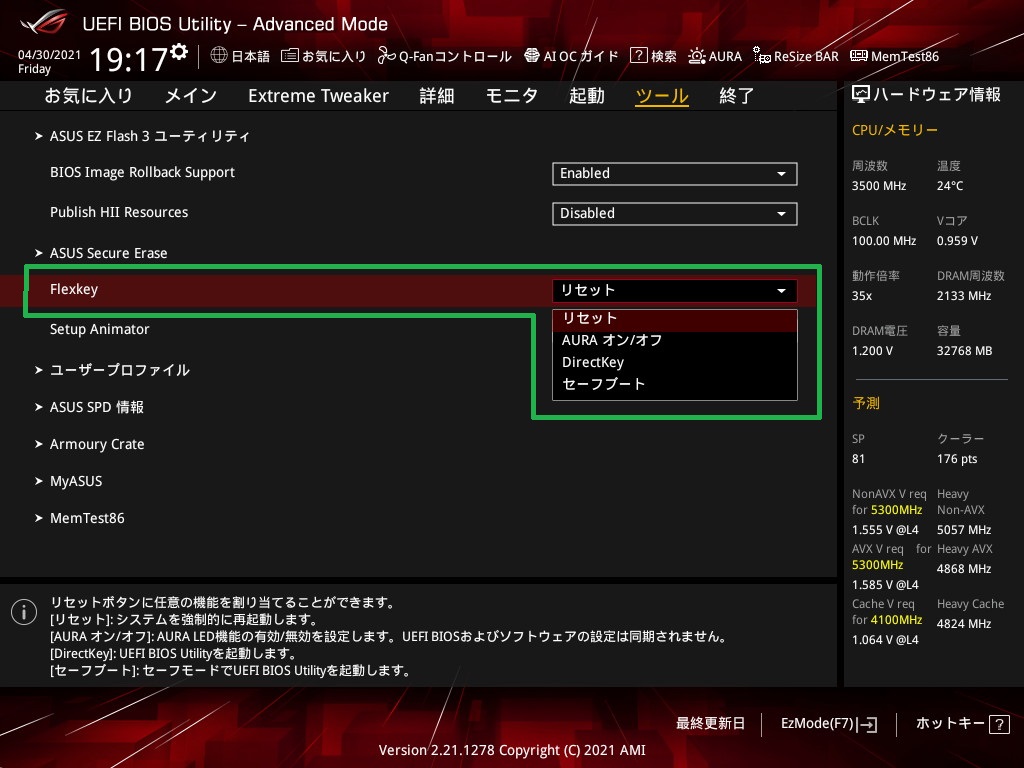1024x768 pixels.
Task: Expand Armoury Crate submenu
Action: pyautogui.click(x=89, y=444)
